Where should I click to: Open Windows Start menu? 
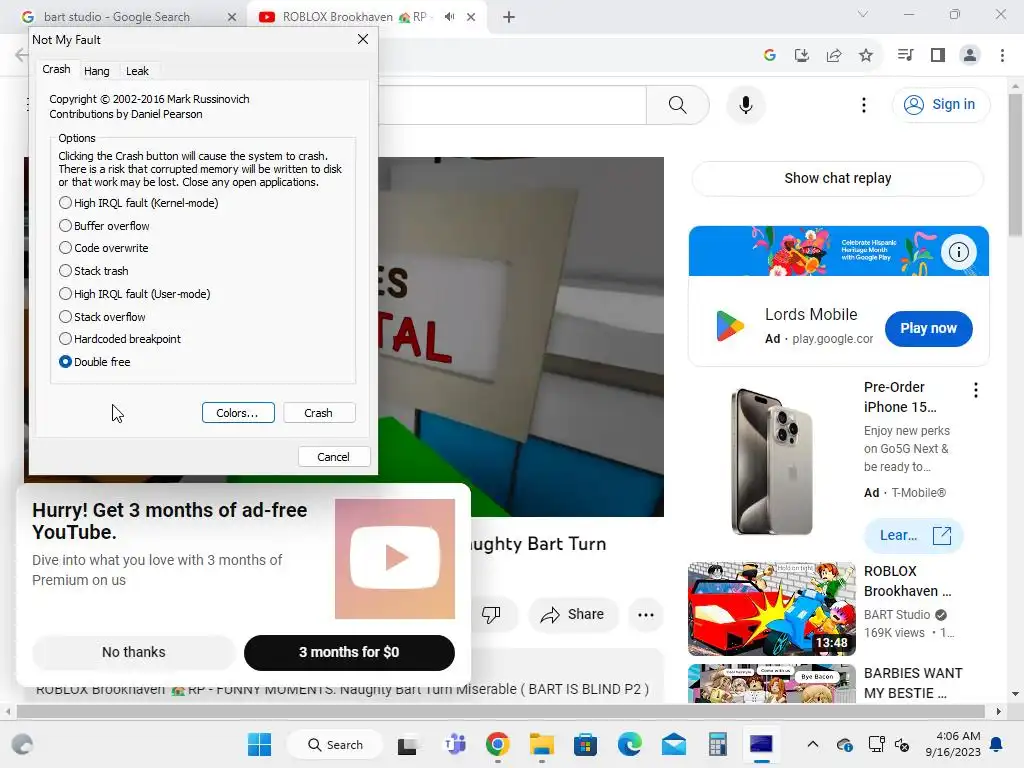pyautogui.click(x=259, y=744)
